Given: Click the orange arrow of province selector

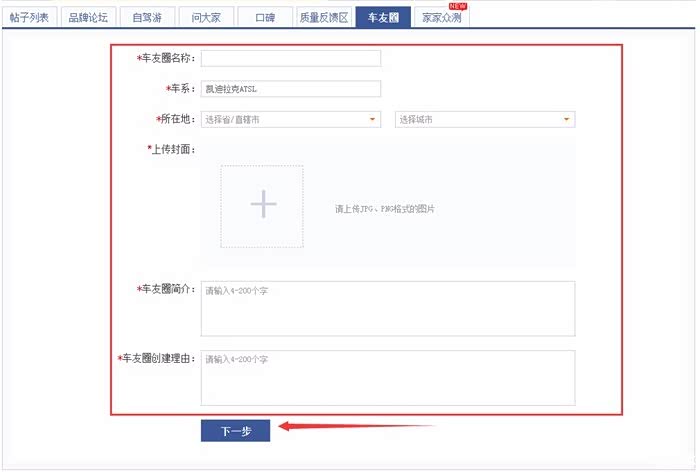Looking at the screenshot, I should tap(373, 120).
